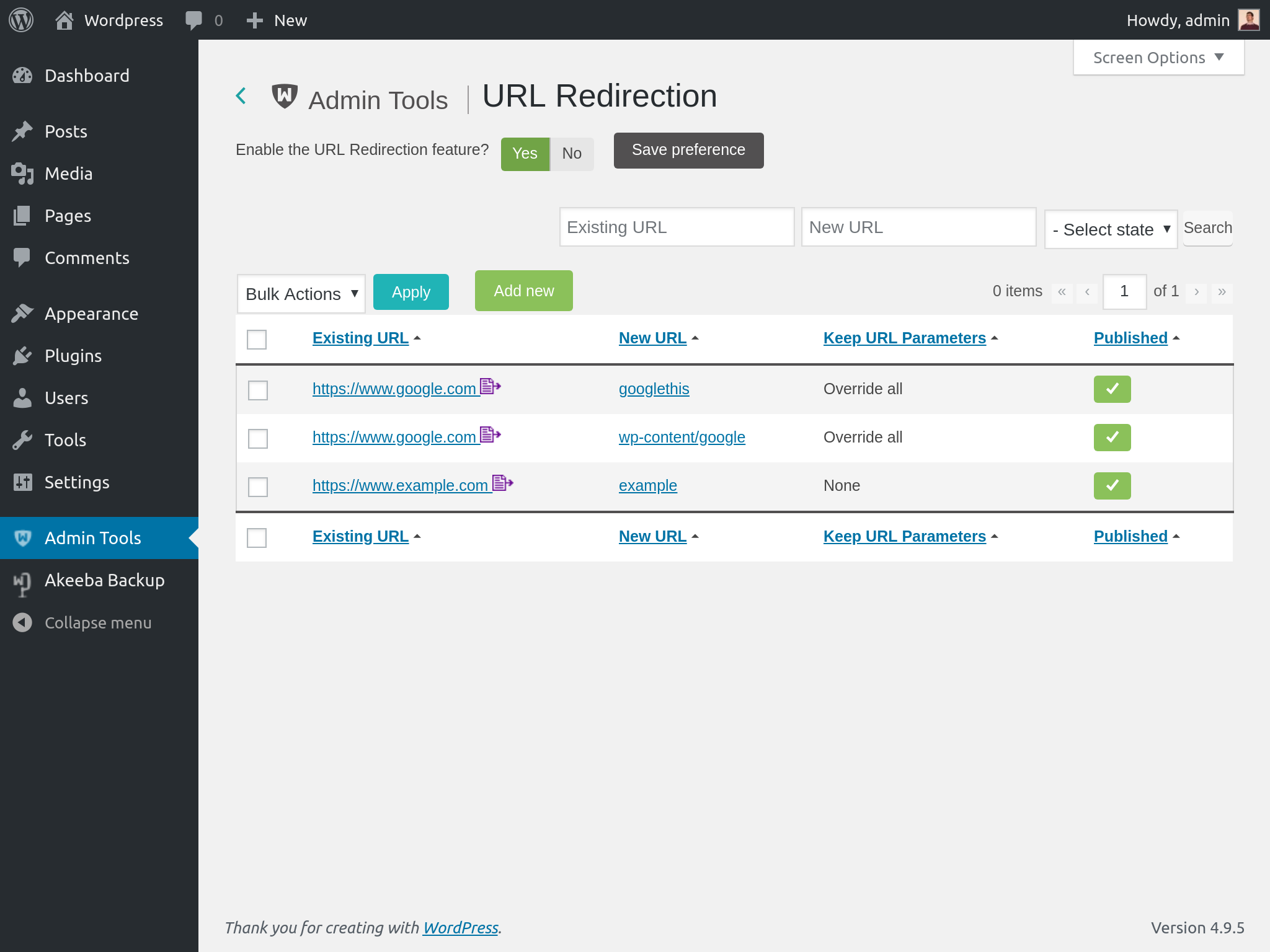Open Comments menu in sidebar
This screenshot has width=1270, height=952.
pos(99,258)
